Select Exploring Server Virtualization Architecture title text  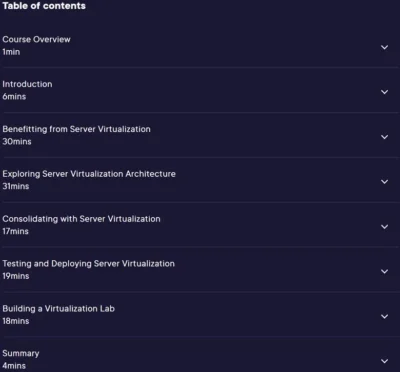89,174
